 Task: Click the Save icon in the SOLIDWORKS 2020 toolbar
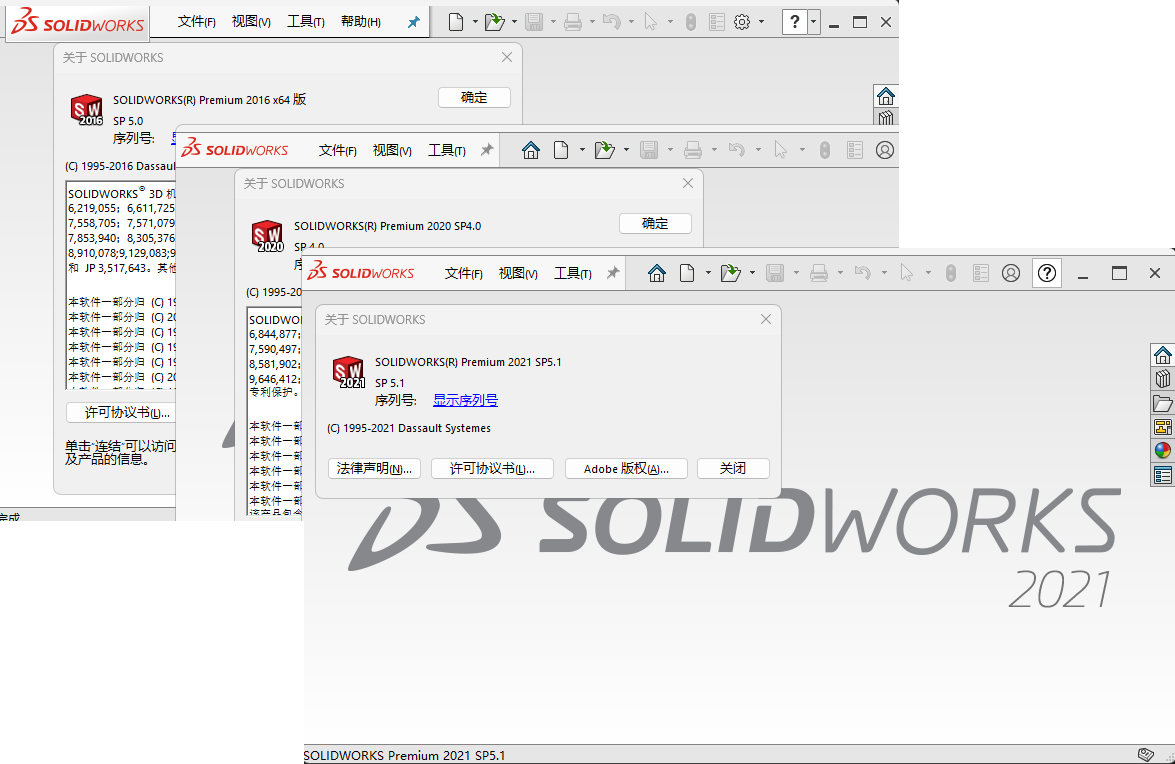tap(649, 150)
